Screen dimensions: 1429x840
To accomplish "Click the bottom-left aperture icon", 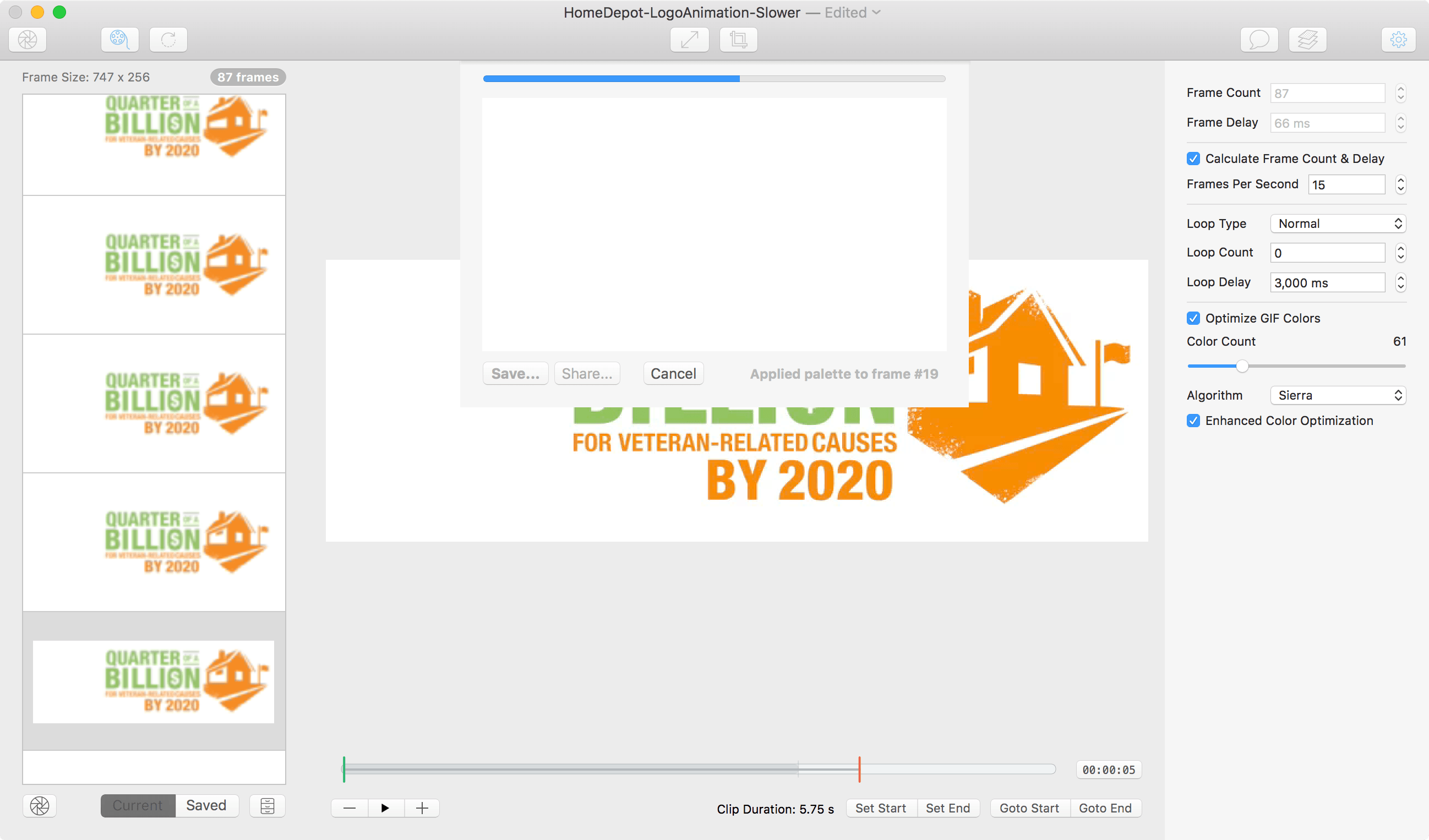I will [x=40, y=806].
